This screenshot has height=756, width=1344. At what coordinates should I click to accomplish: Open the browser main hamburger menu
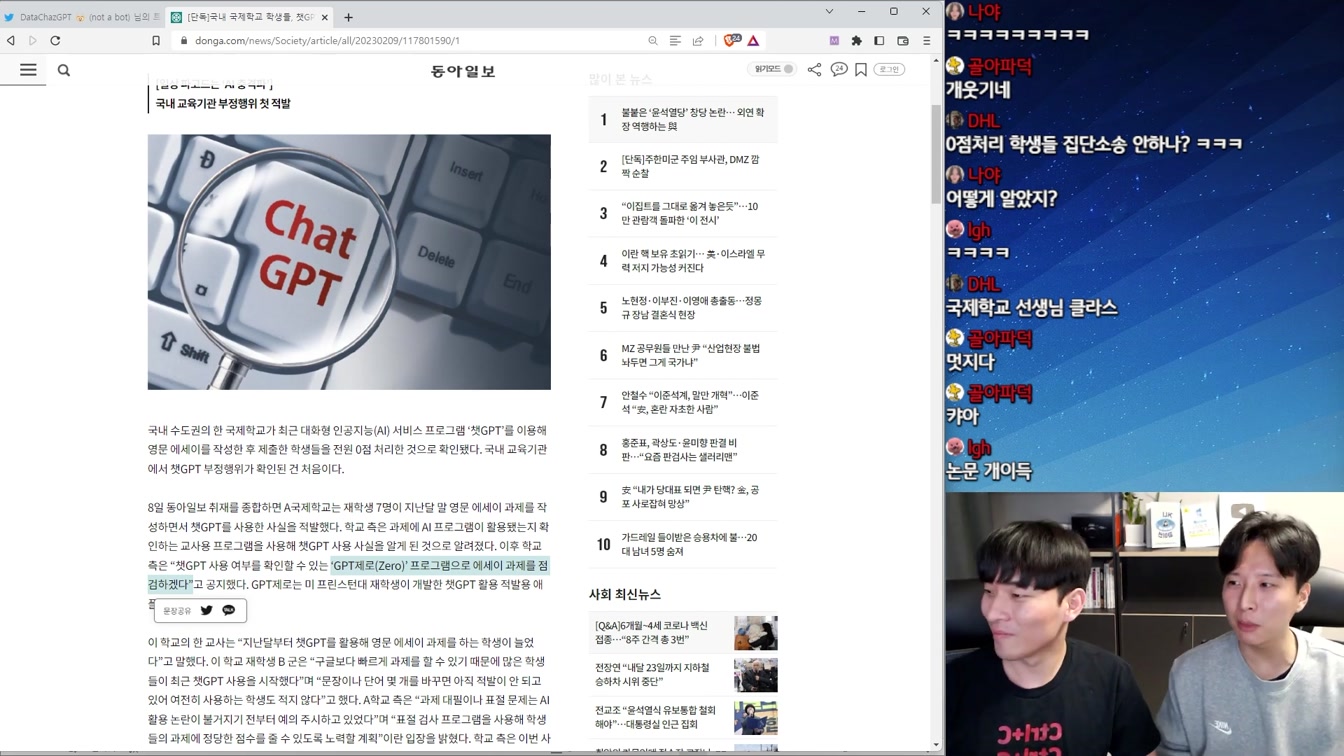[x=927, y=41]
